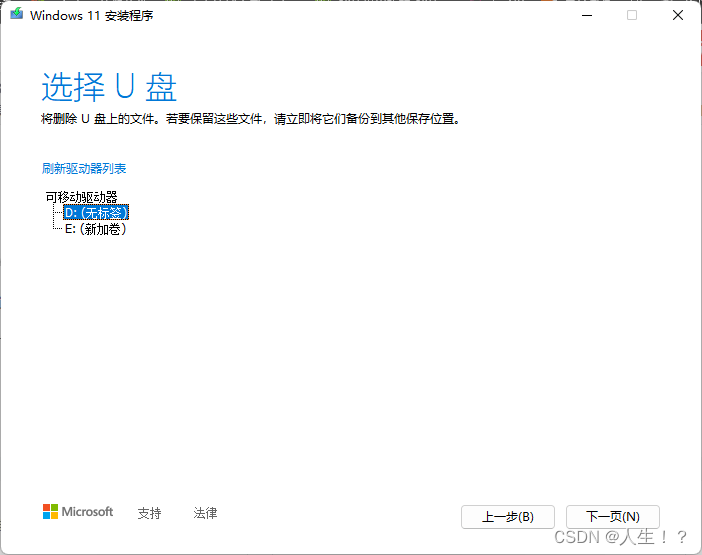
Task: Click the 可移动驱动器 tree root
Action: 81,196
